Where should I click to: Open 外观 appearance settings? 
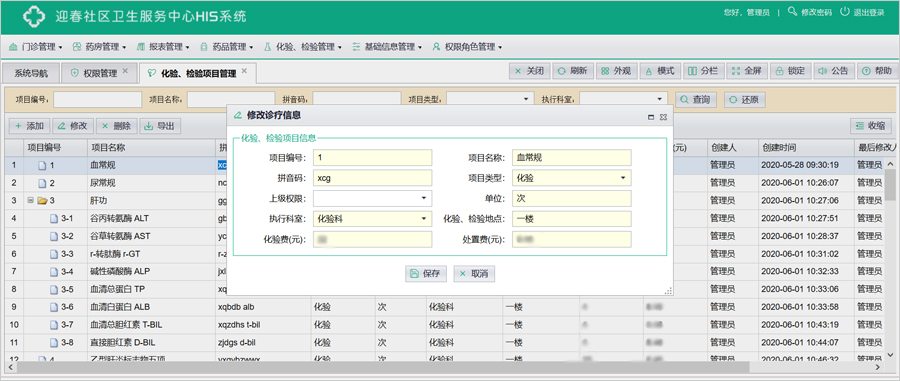pos(615,71)
